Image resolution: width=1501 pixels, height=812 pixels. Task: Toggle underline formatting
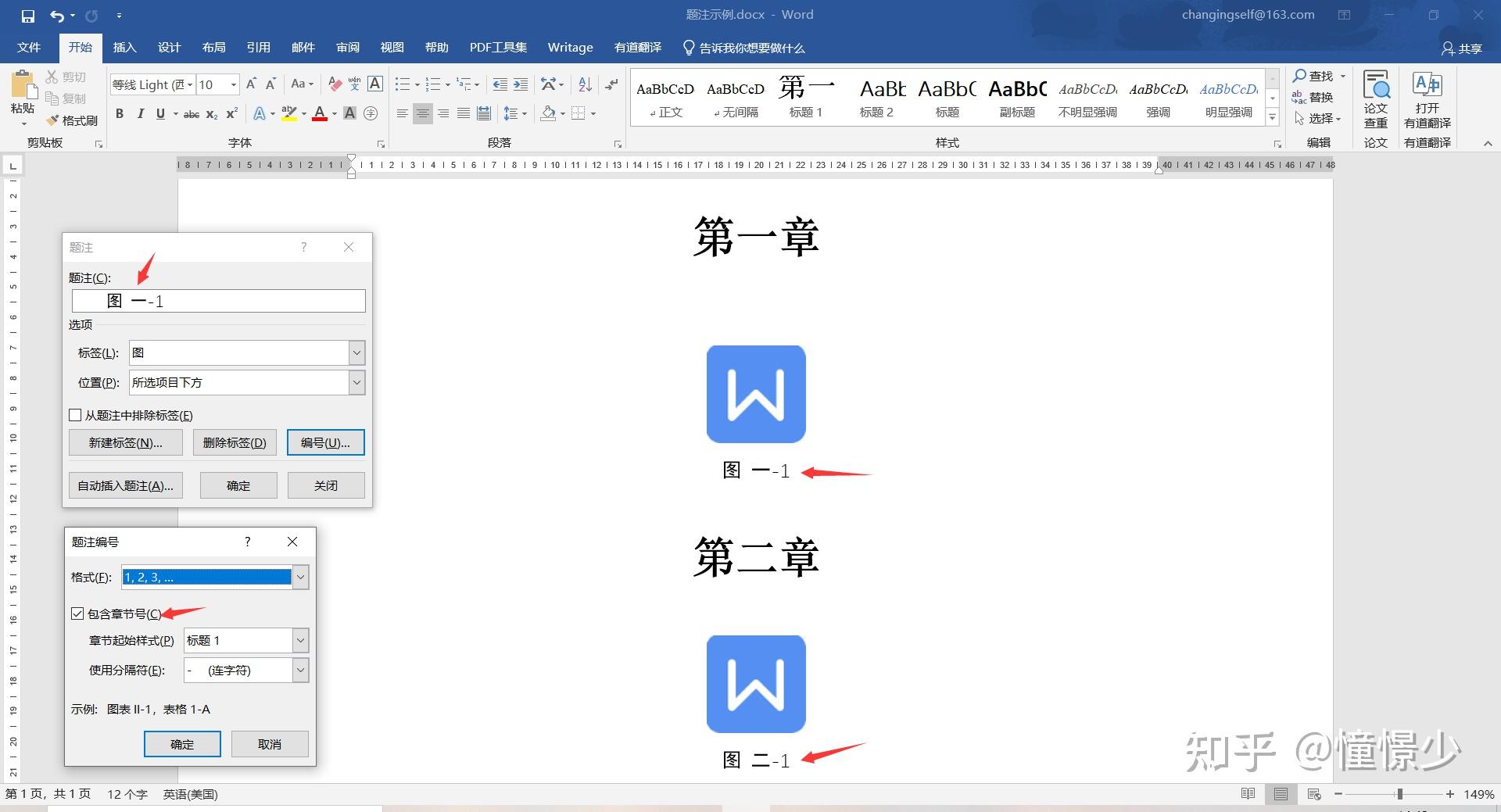click(160, 114)
